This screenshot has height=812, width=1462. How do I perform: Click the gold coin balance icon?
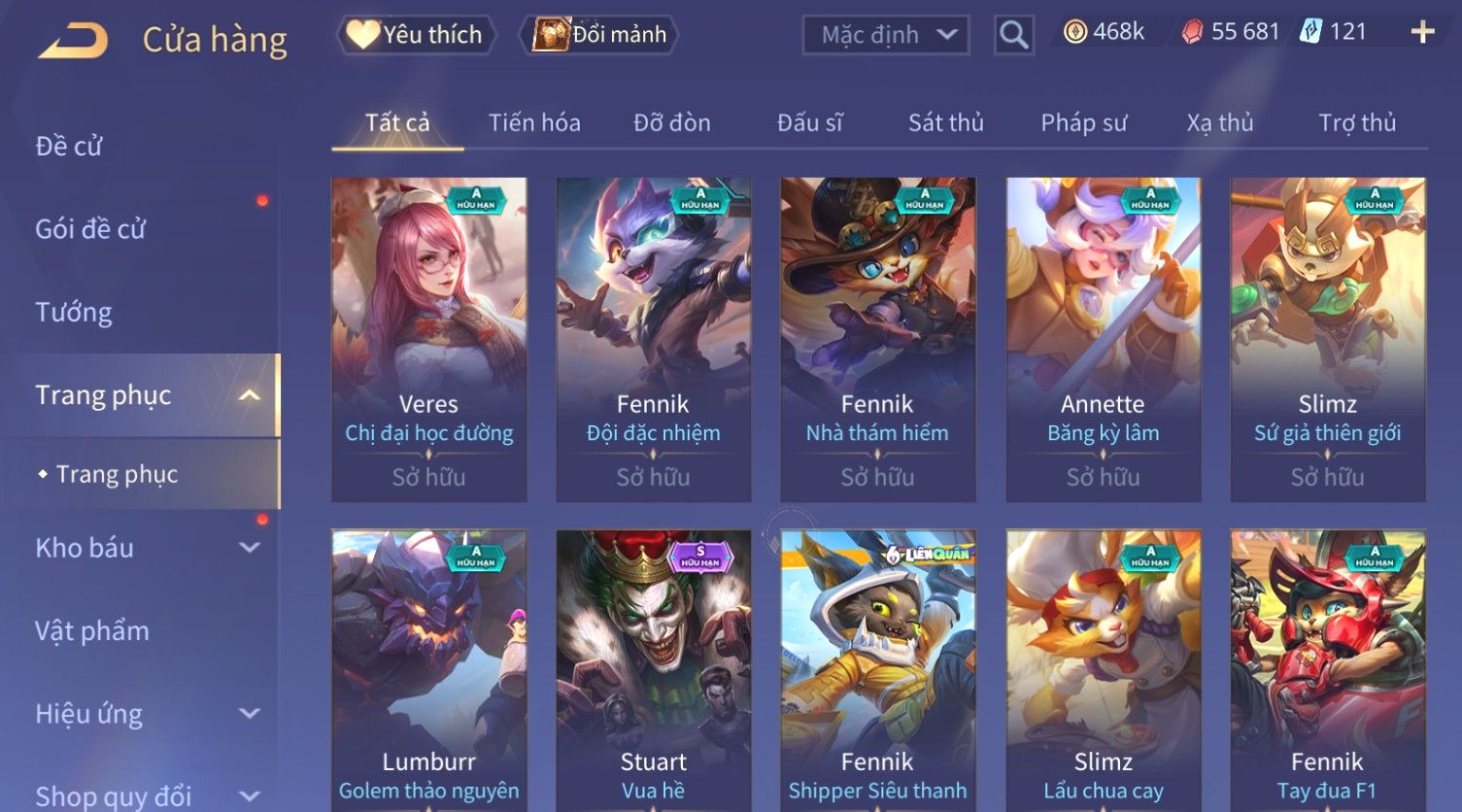(x=1074, y=32)
